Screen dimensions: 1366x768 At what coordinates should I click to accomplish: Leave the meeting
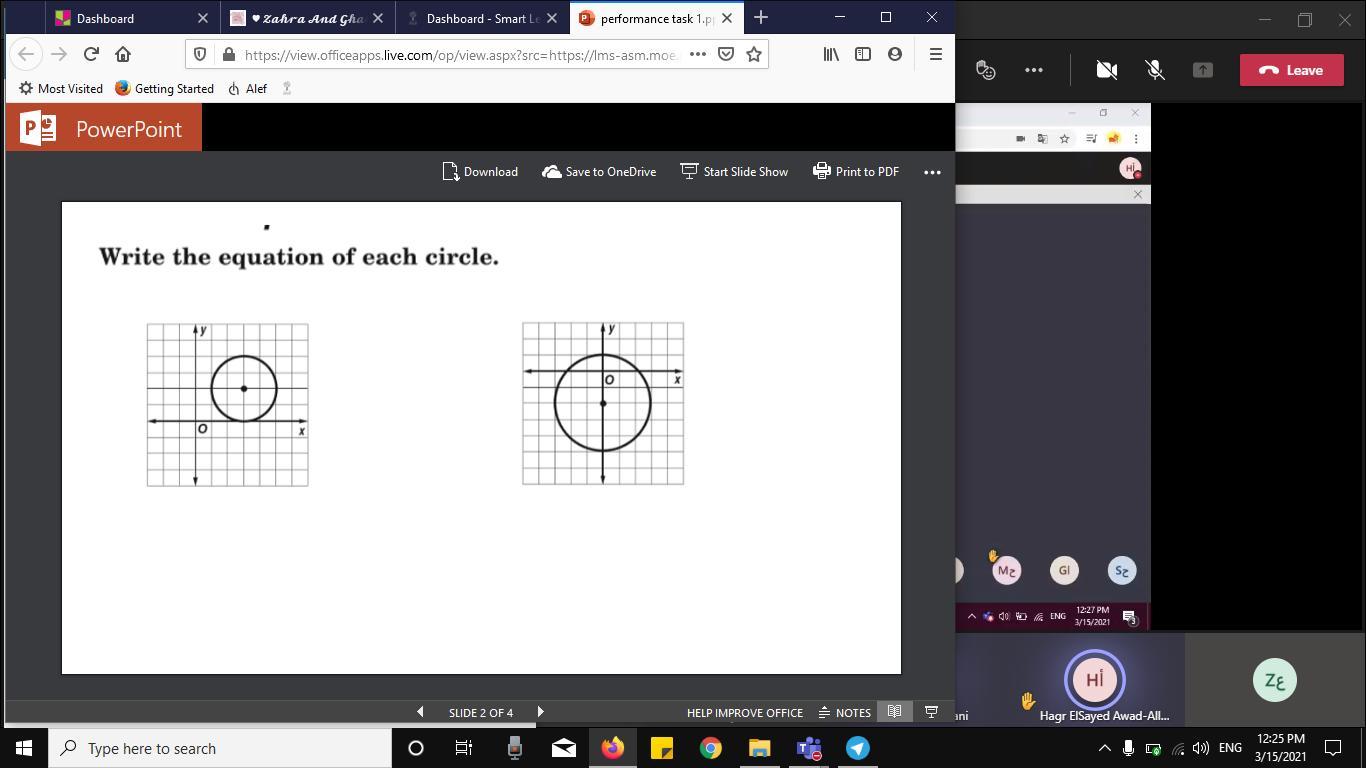(x=1291, y=70)
